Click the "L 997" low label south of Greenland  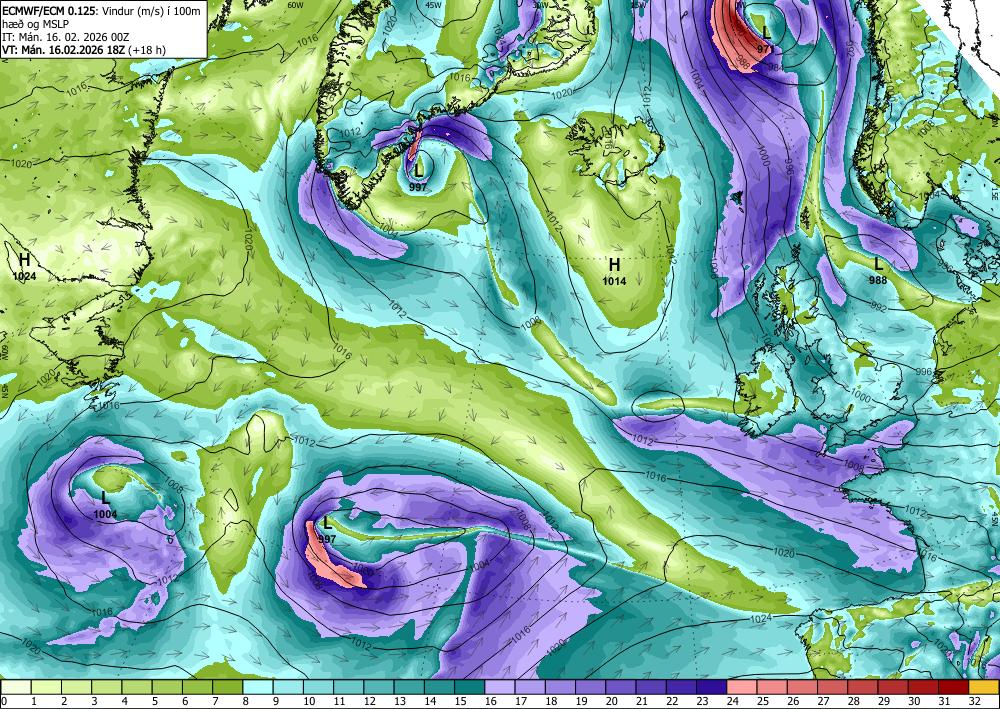click(418, 177)
